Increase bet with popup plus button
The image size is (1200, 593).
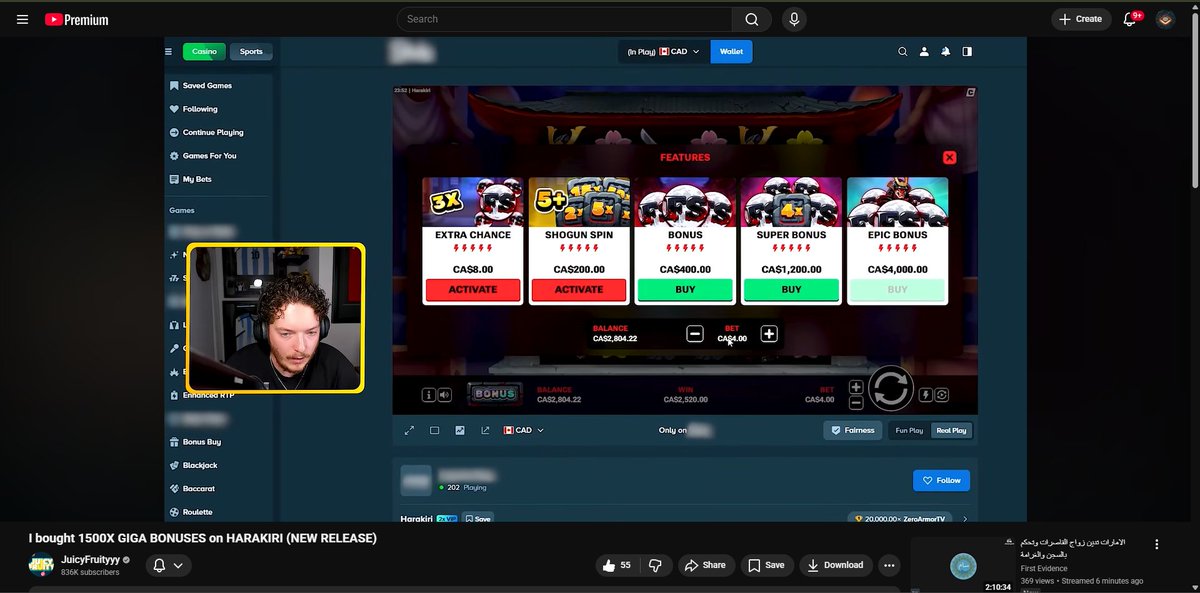coord(769,334)
